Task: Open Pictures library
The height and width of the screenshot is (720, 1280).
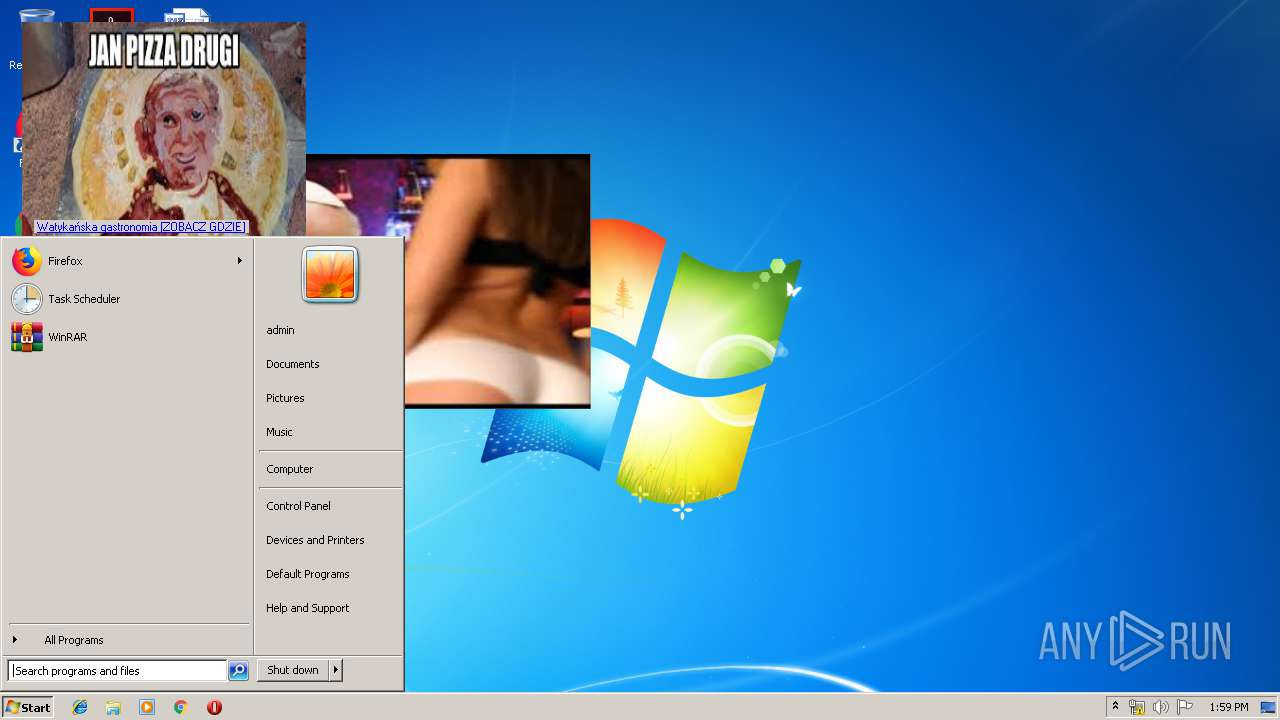Action: [285, 398]
